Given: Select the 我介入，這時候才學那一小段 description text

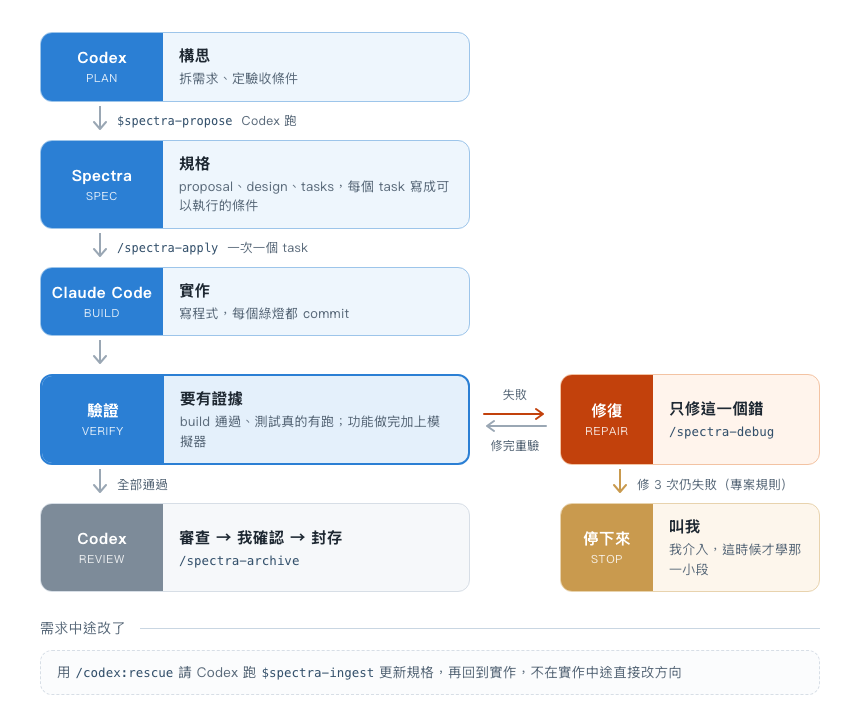Looking at the screenshot, I should 735,559.
